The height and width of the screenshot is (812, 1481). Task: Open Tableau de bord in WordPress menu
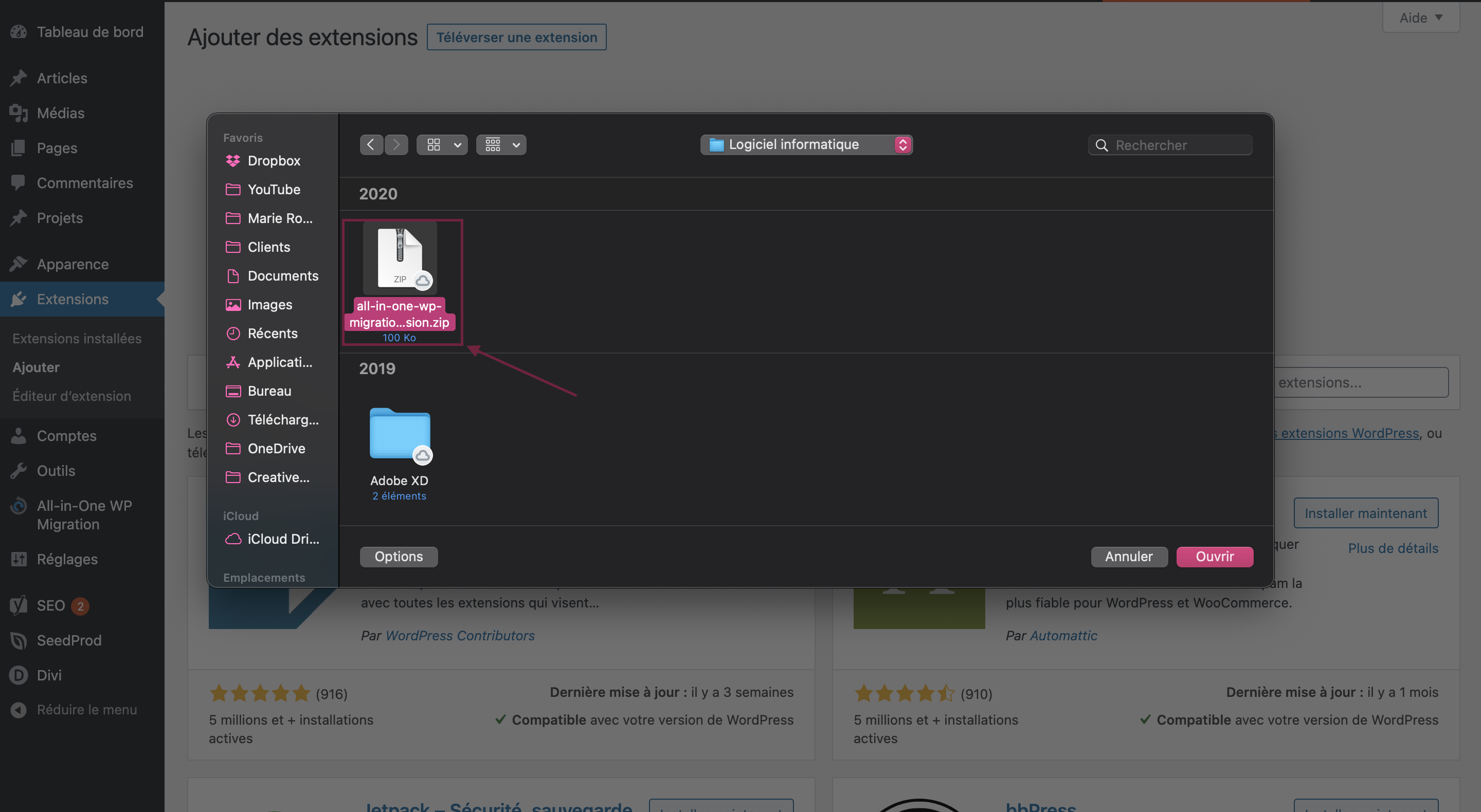82,32
